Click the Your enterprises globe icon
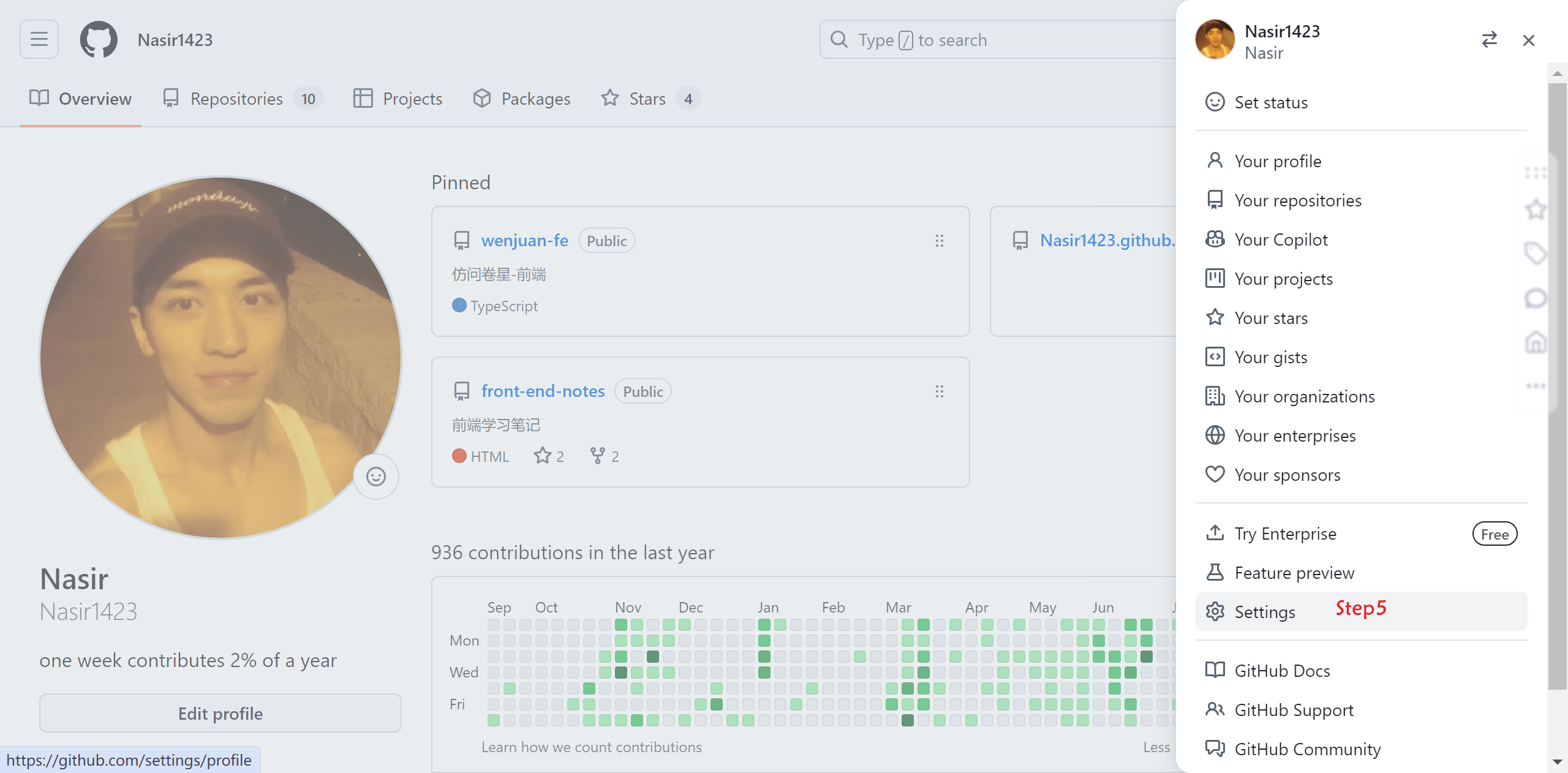The height and width of the screenshot is (773, 1568). tap(1215, 435)
